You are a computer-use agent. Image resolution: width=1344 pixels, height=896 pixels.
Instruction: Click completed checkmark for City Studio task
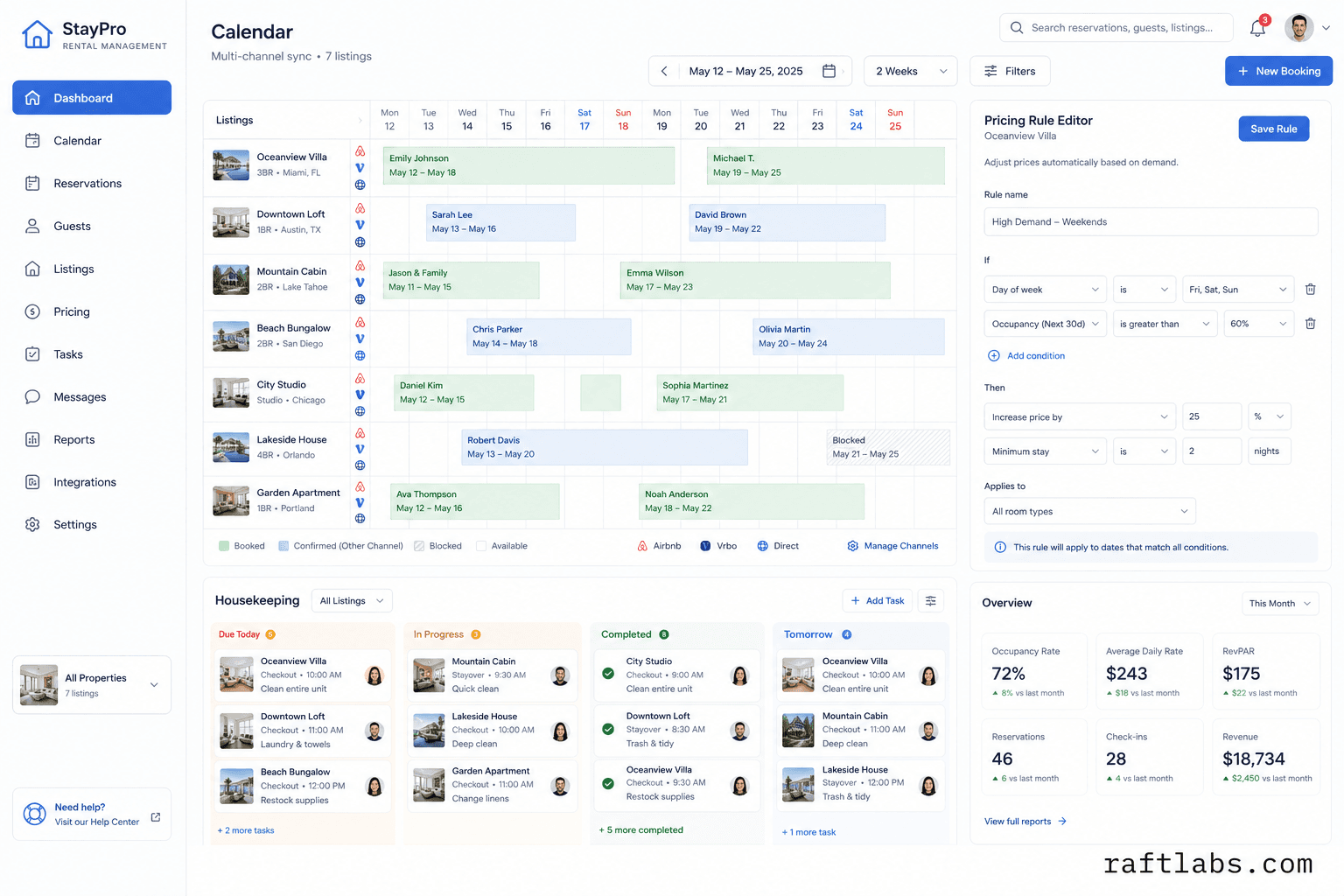click(x=608, y=674)
